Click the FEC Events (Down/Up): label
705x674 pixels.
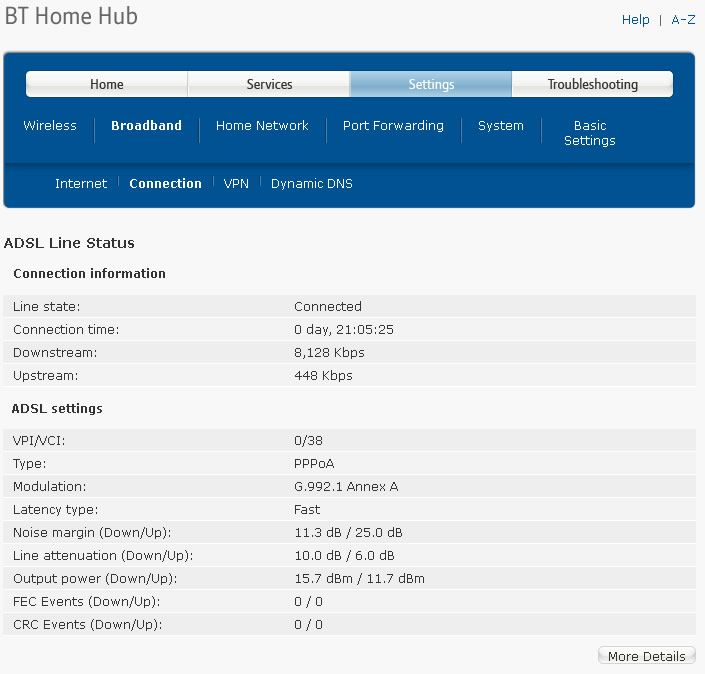(87, 602)
